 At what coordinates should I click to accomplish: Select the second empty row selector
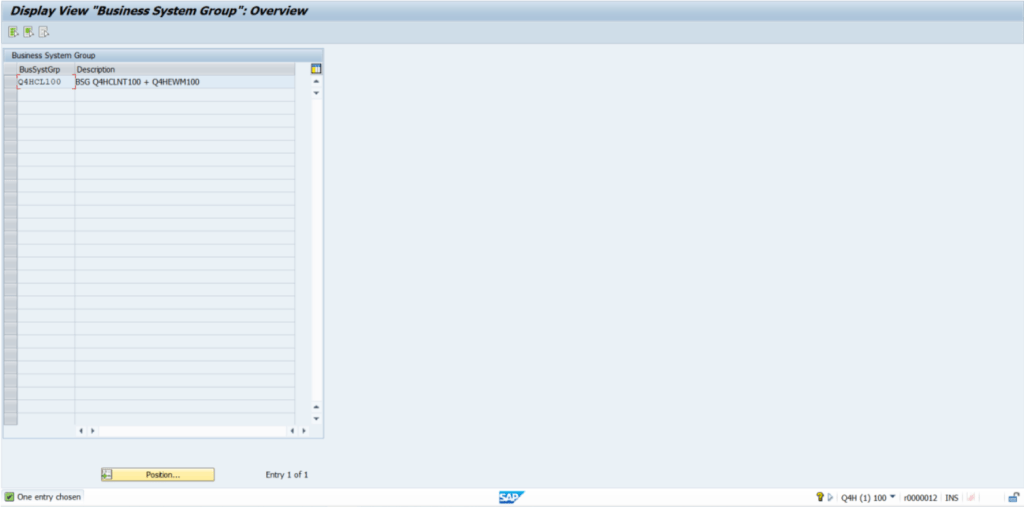pos(10,108)
